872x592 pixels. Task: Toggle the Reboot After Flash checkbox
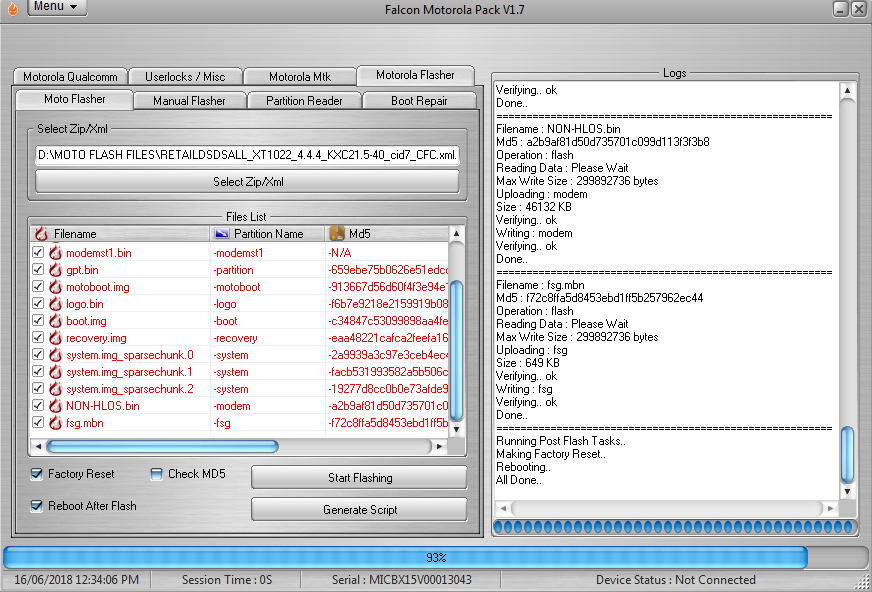click(x=37, y=506)
